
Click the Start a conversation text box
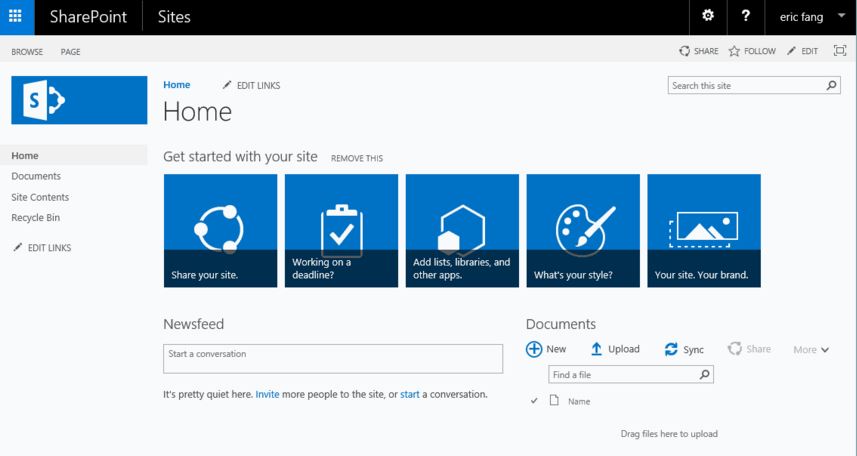pyautogui.click(x=333, y=359)
